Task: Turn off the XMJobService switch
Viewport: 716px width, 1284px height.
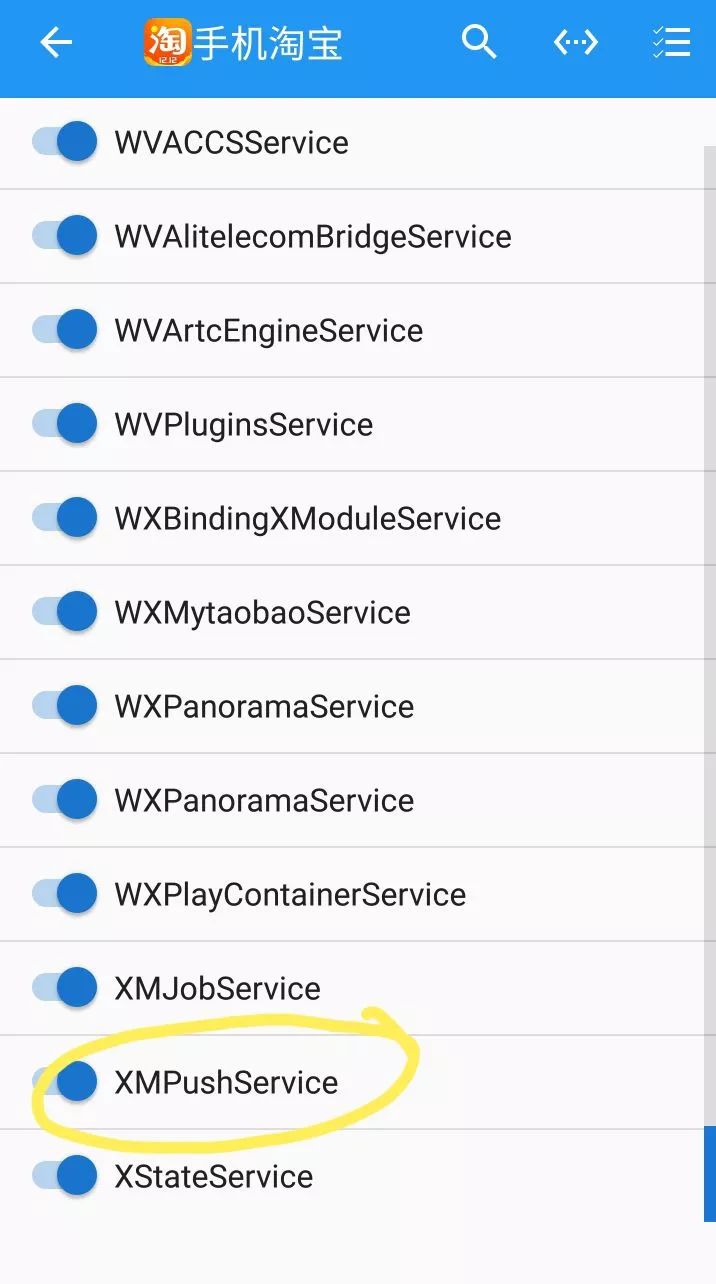Action: coord(65,988)
